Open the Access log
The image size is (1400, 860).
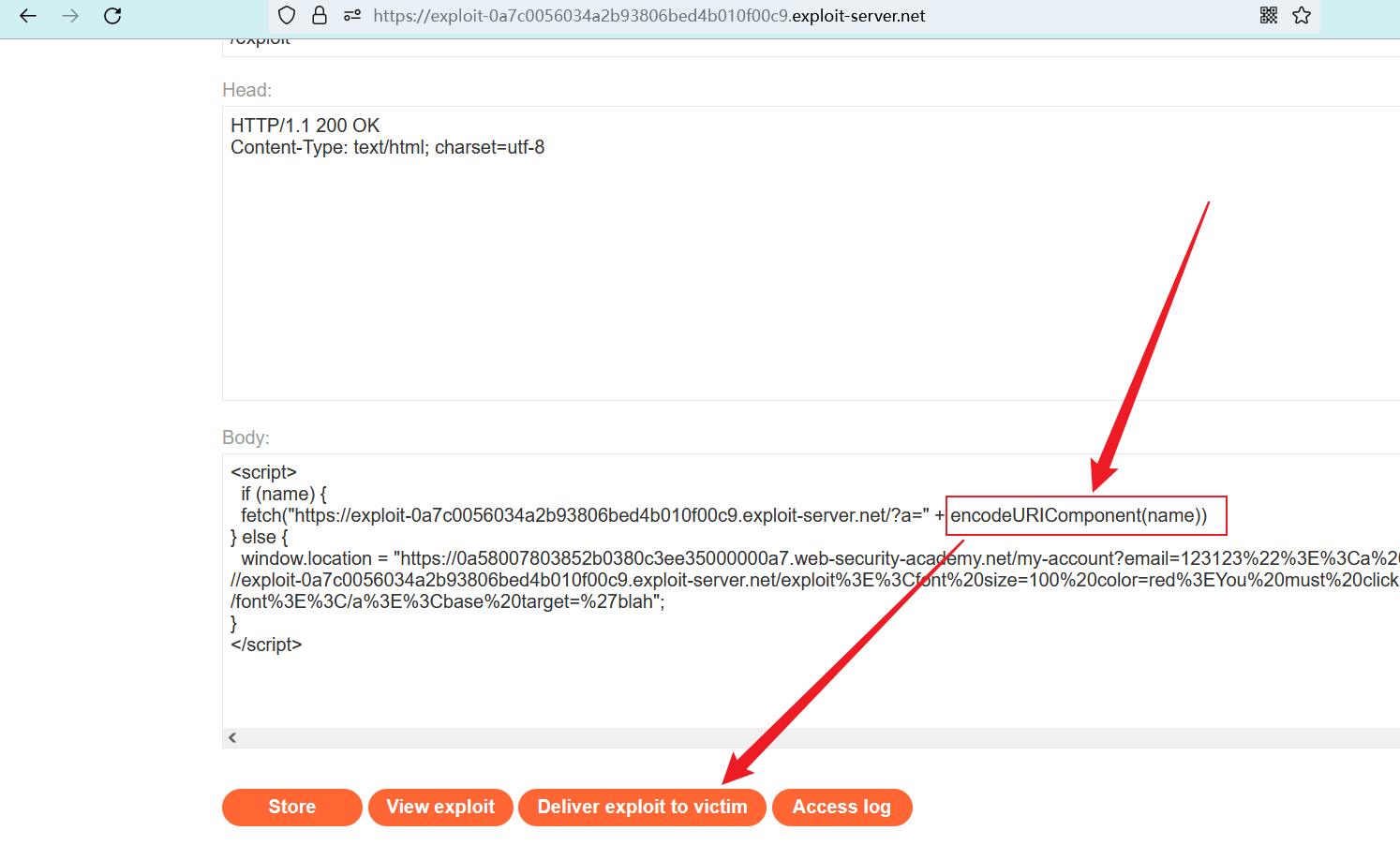tap(841, 808)
